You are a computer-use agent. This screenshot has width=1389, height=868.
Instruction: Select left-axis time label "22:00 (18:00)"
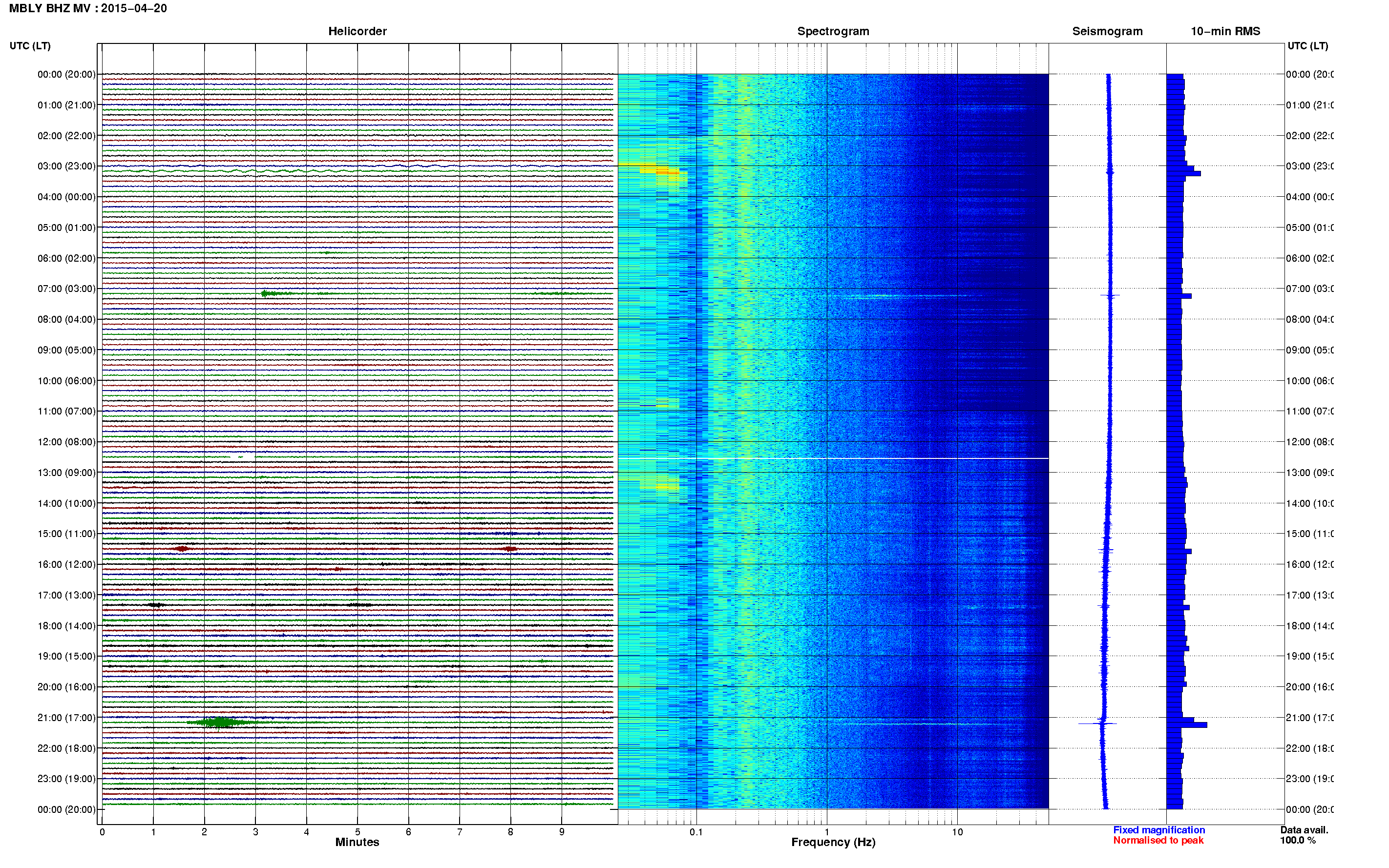tap(66, 748)
